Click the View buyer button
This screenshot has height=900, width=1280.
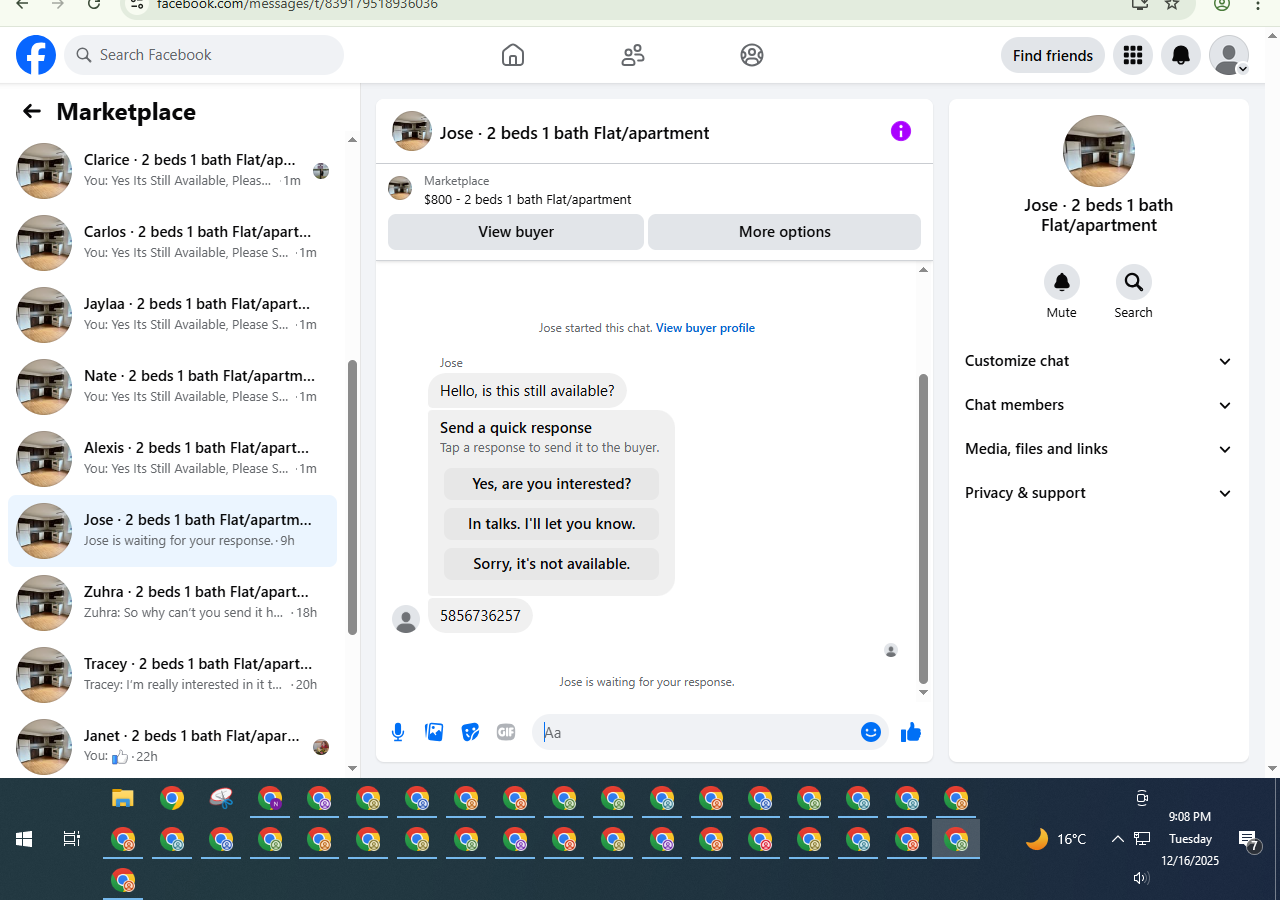516,232
